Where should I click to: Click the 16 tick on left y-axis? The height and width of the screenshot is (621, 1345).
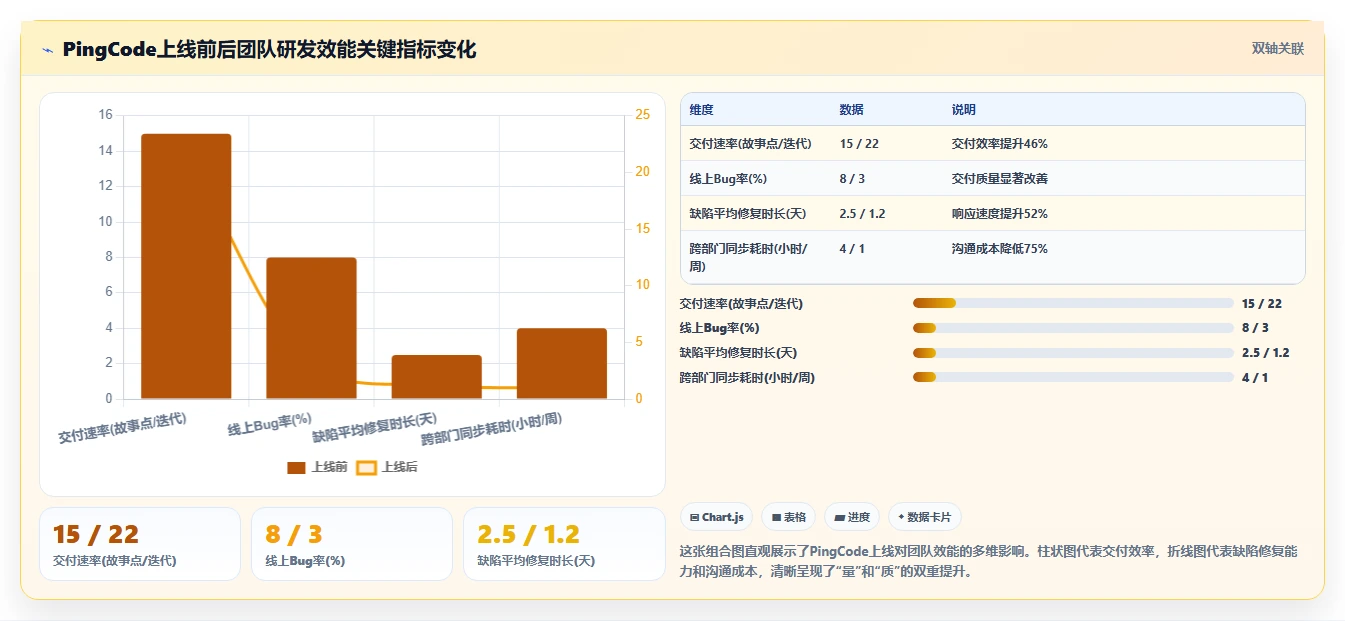point(106,115)
